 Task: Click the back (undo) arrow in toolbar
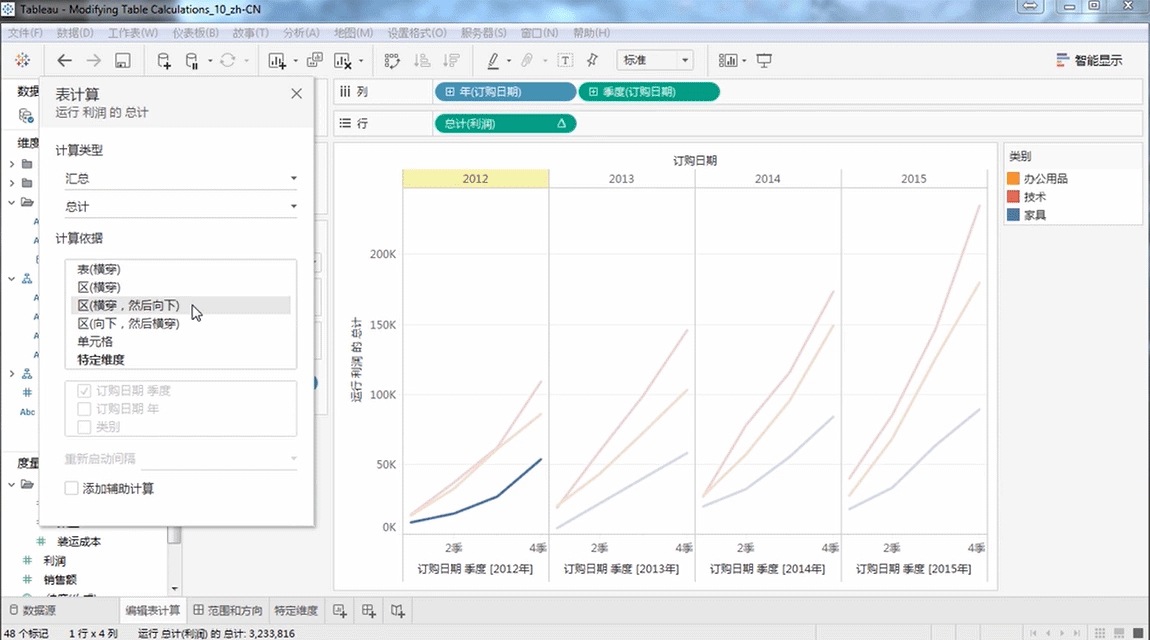click(x=64, y=61)
